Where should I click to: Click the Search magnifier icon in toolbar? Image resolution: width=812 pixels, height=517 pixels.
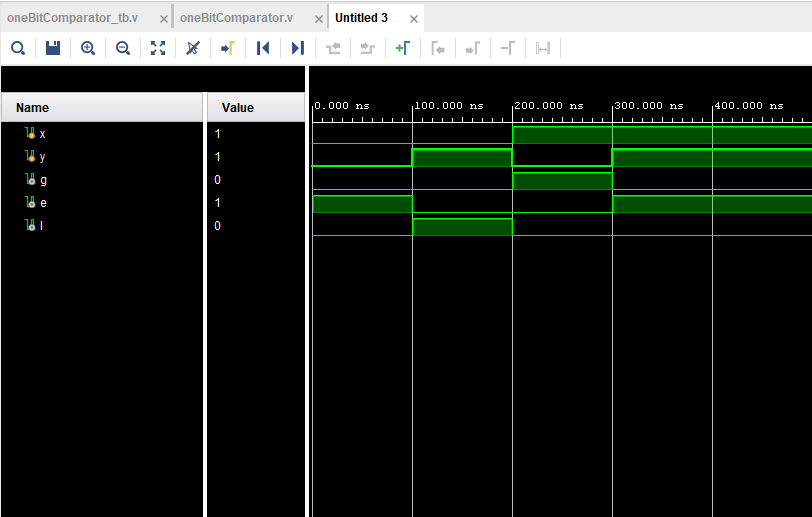[18, 48]
